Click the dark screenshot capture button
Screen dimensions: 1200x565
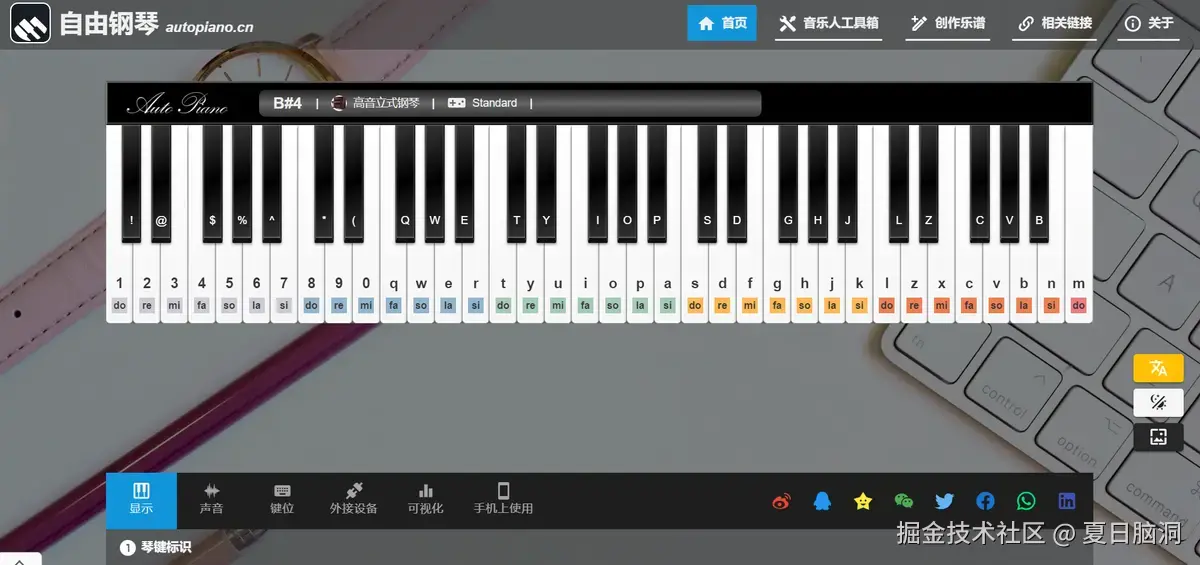coord(1158,437)
